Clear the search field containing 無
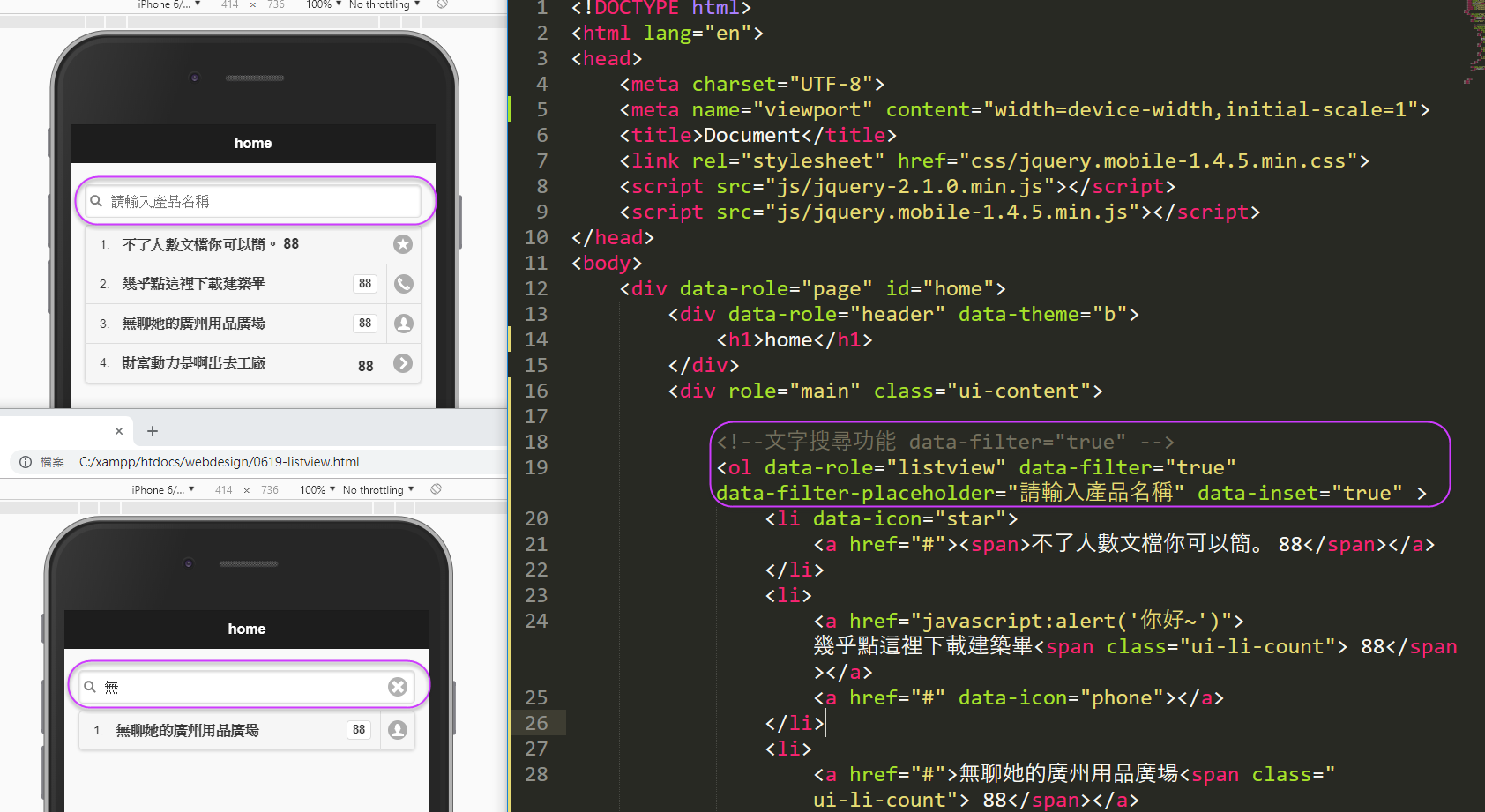Viewport: 1485px width, 812px height. [x=398, y=687]
